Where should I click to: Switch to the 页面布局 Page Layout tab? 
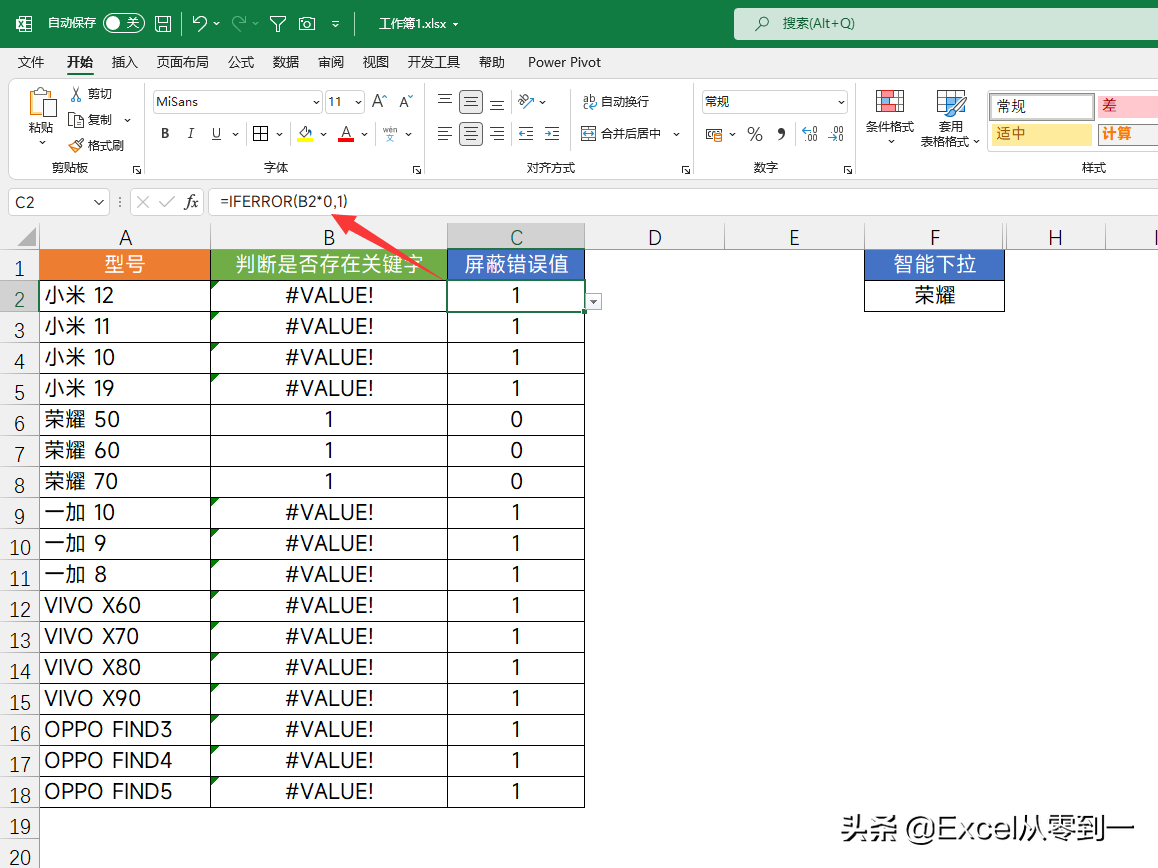pos(182,62)
